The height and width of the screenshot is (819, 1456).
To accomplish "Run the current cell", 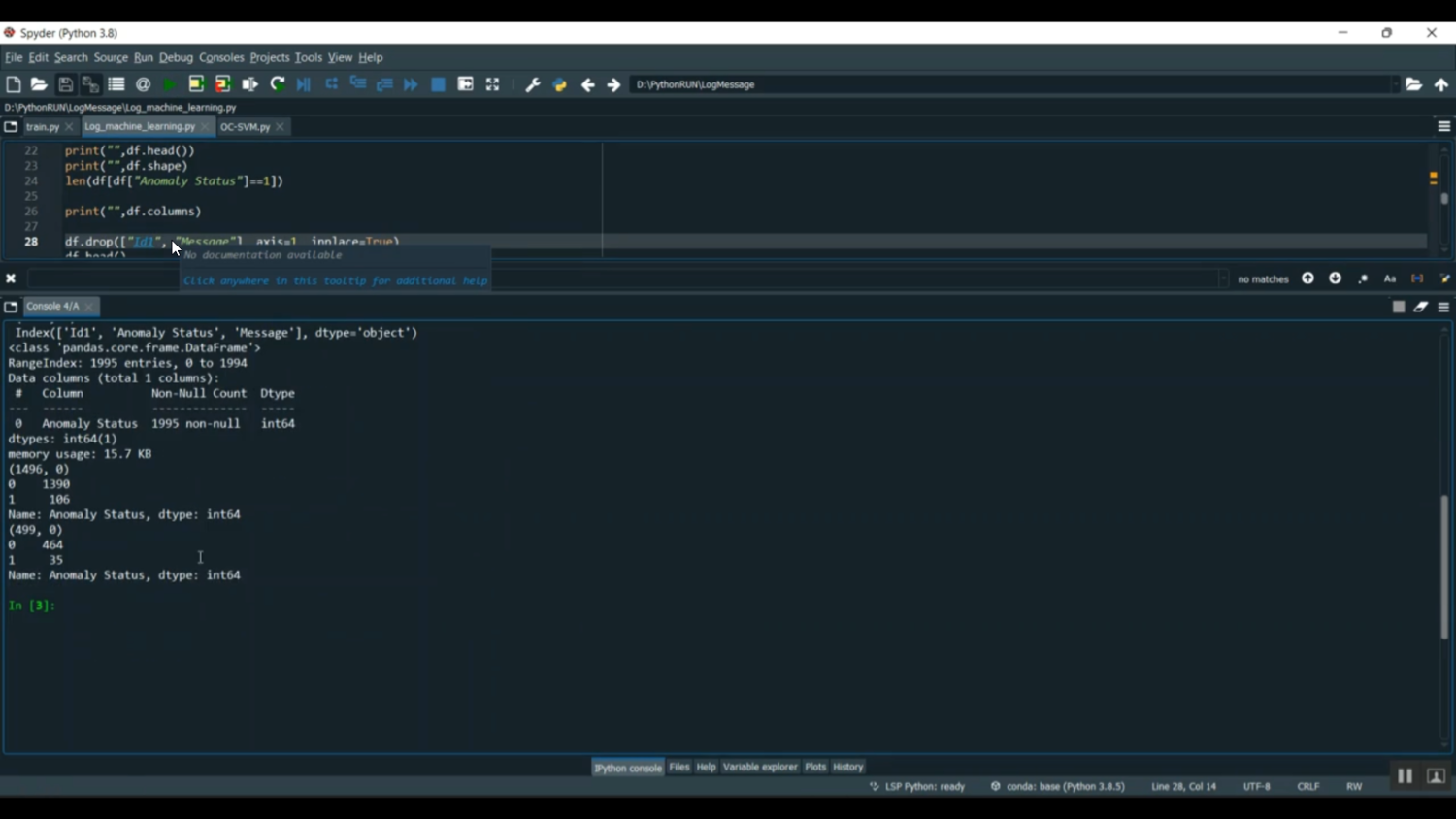I will 196,84.
